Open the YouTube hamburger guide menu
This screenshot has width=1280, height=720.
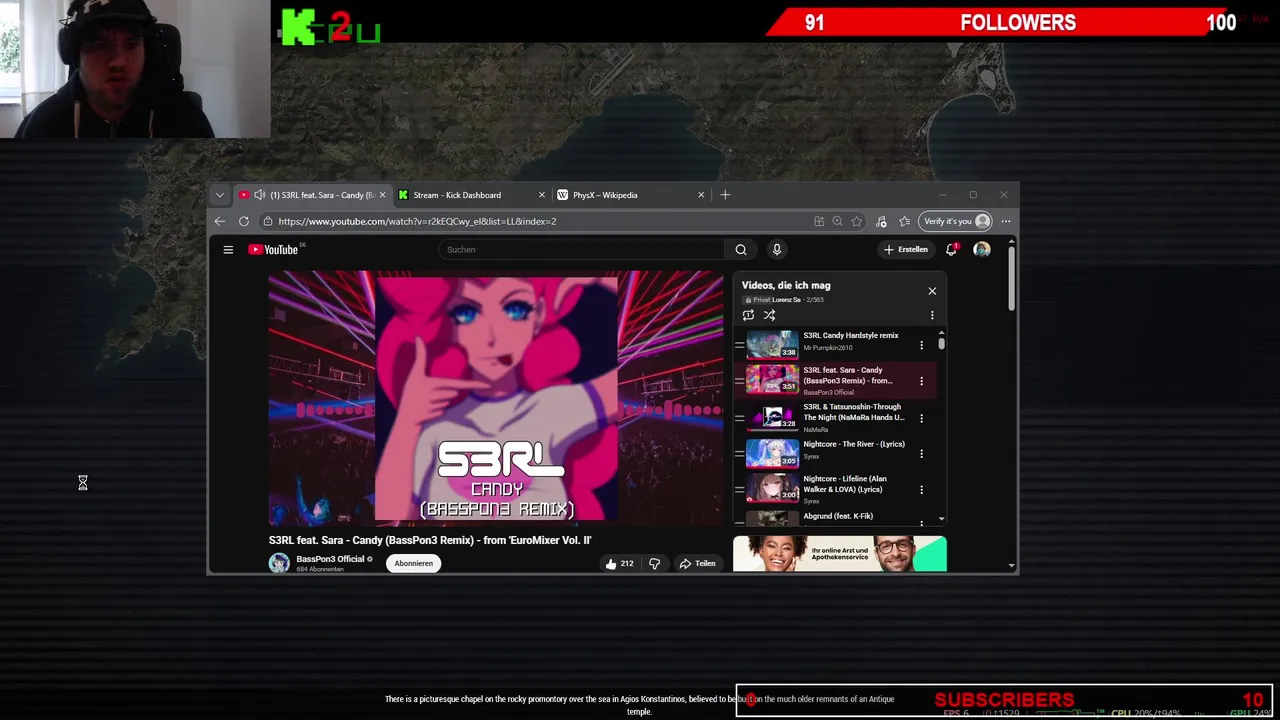tap(228, 250)
